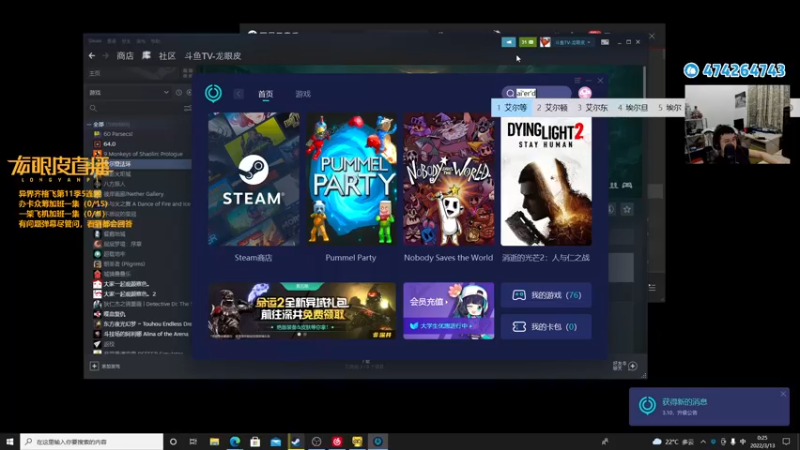Viewport: 800px width, 450px height.
Task: Click the Windows taskbar search box
Action: pos(92,441)
